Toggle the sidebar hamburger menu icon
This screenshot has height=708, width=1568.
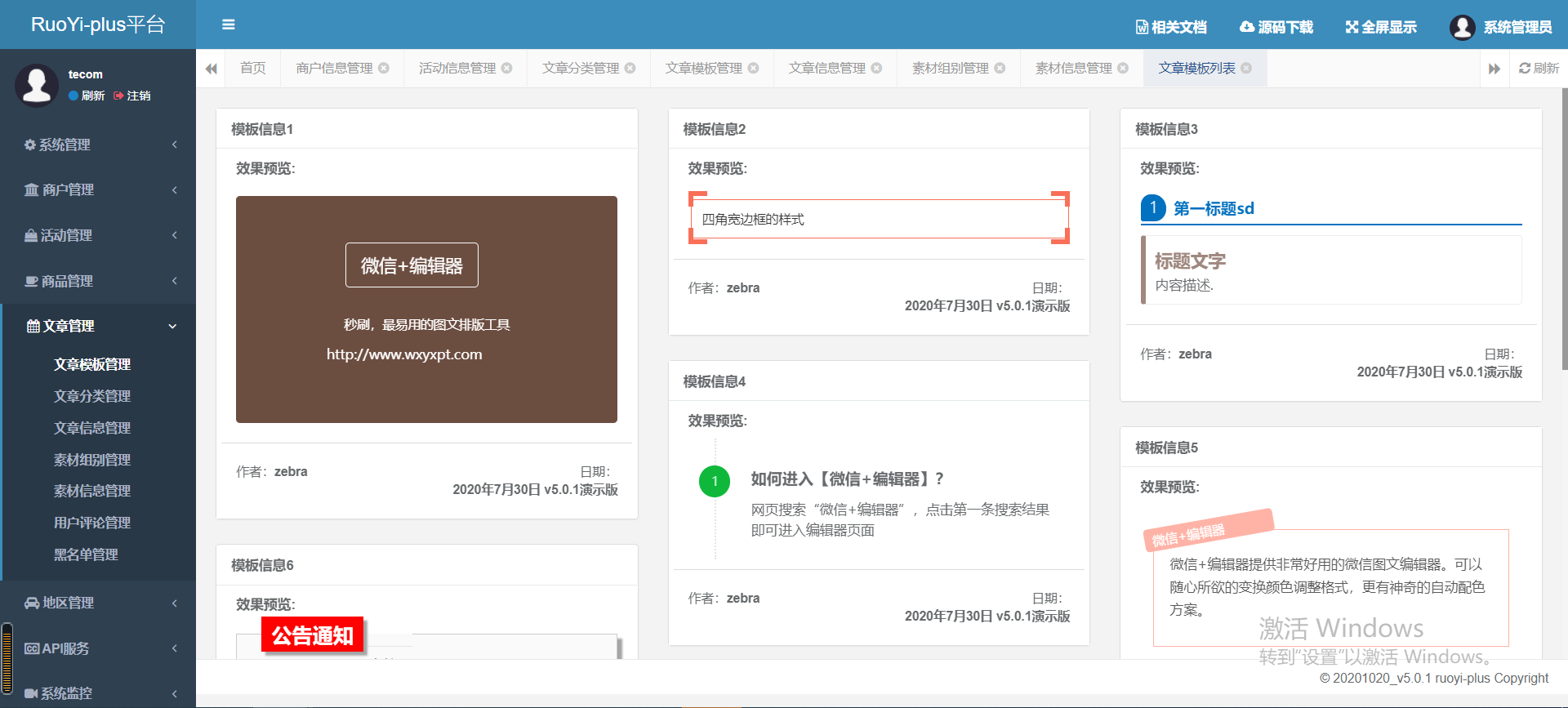[x=229, y=24]
